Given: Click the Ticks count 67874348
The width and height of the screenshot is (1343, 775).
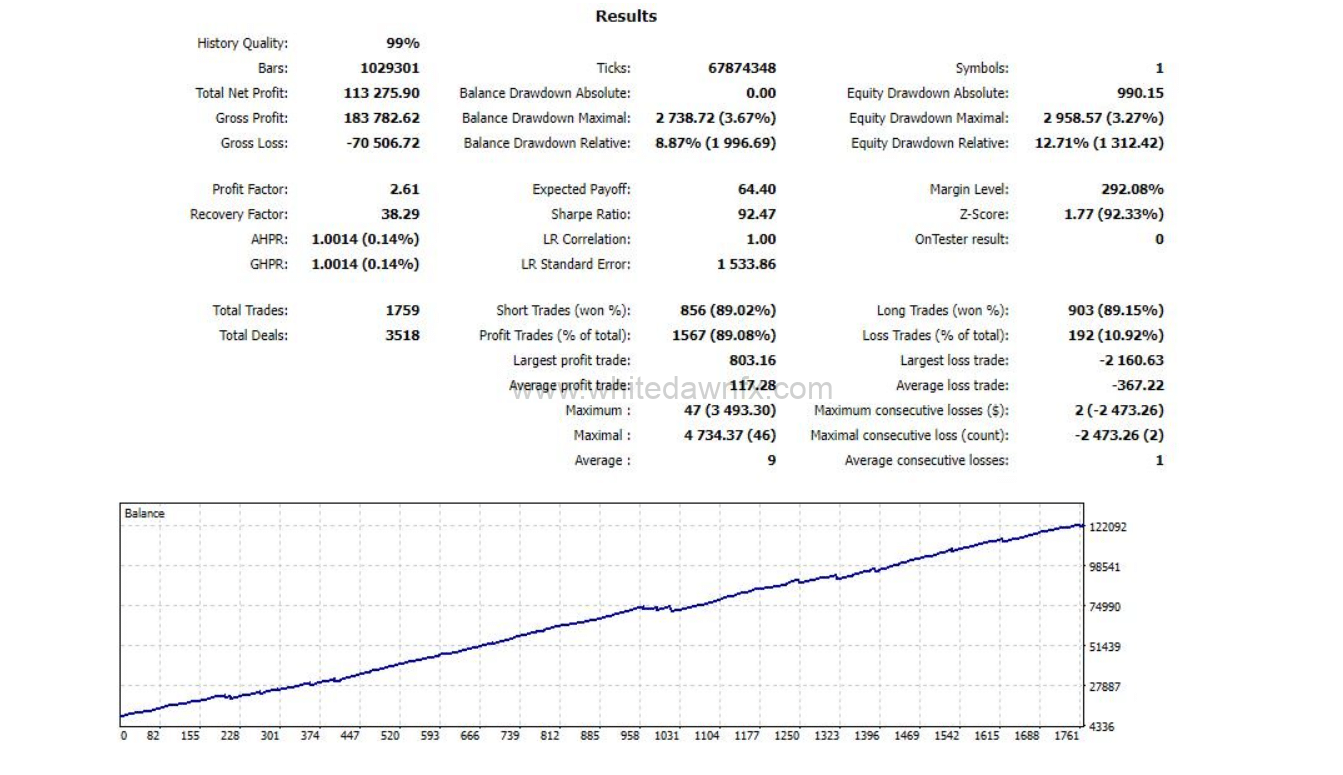Looking at the screenshot, I should (x=741, y=68).
